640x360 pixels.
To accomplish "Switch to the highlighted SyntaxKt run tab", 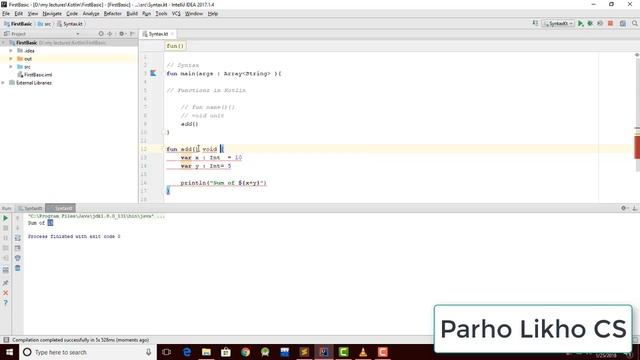I will 60,208.
